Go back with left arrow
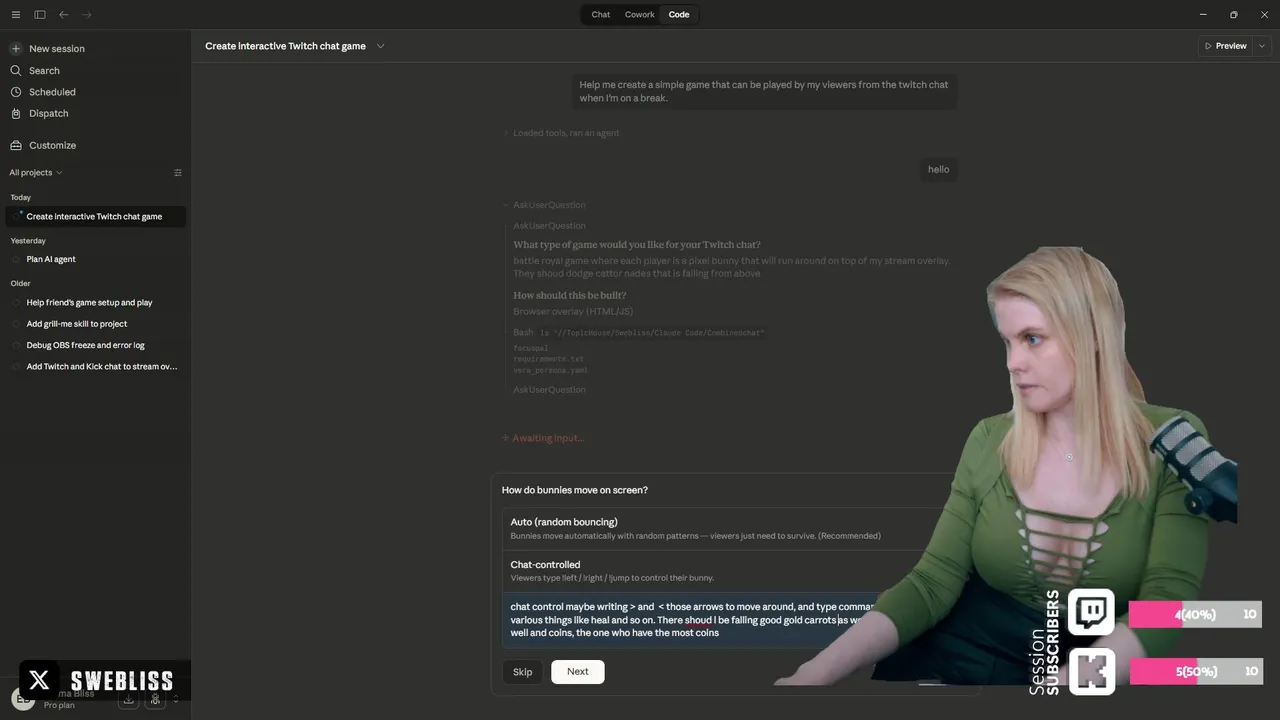The image size is (1280, 720). (x=64, y=15)
